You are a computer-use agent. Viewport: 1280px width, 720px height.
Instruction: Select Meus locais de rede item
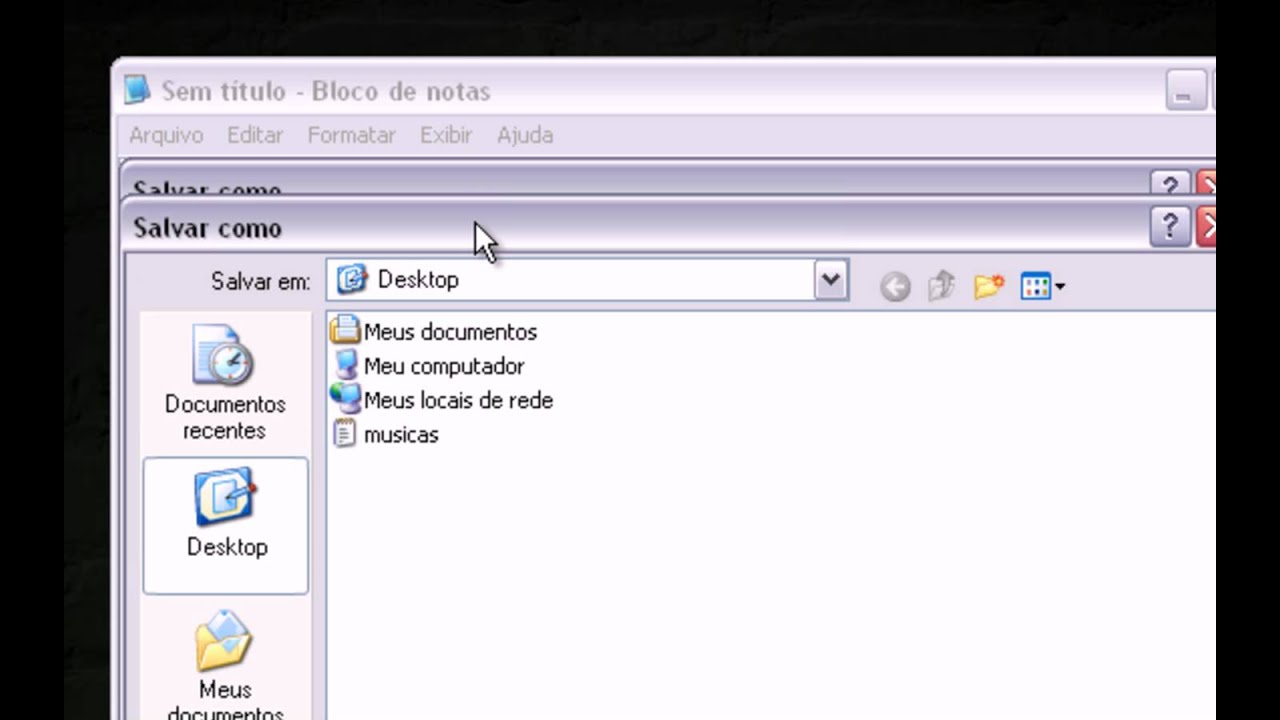(x=442, y=400)
